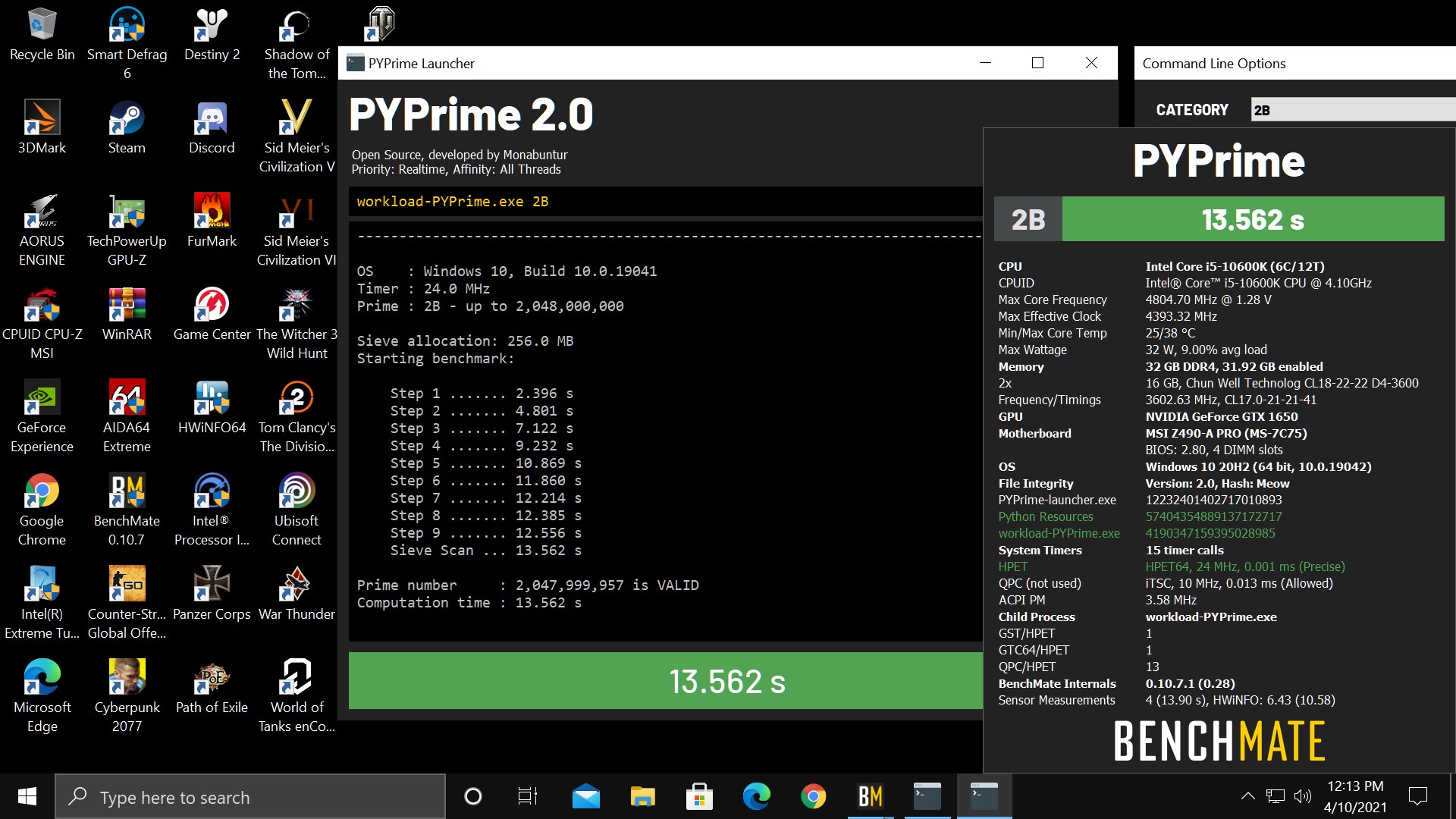Image resolution: width=1456 pixels, height=819 pixels.
Task: Click the 2B score bar in BenchMate panel
Action: point(1219,219)
